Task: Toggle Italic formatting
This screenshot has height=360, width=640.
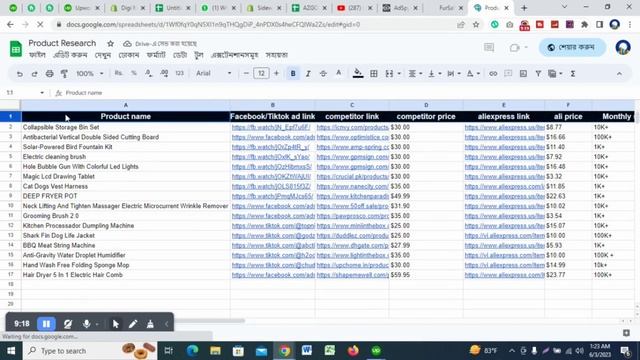Action: [x=308, y=73]
